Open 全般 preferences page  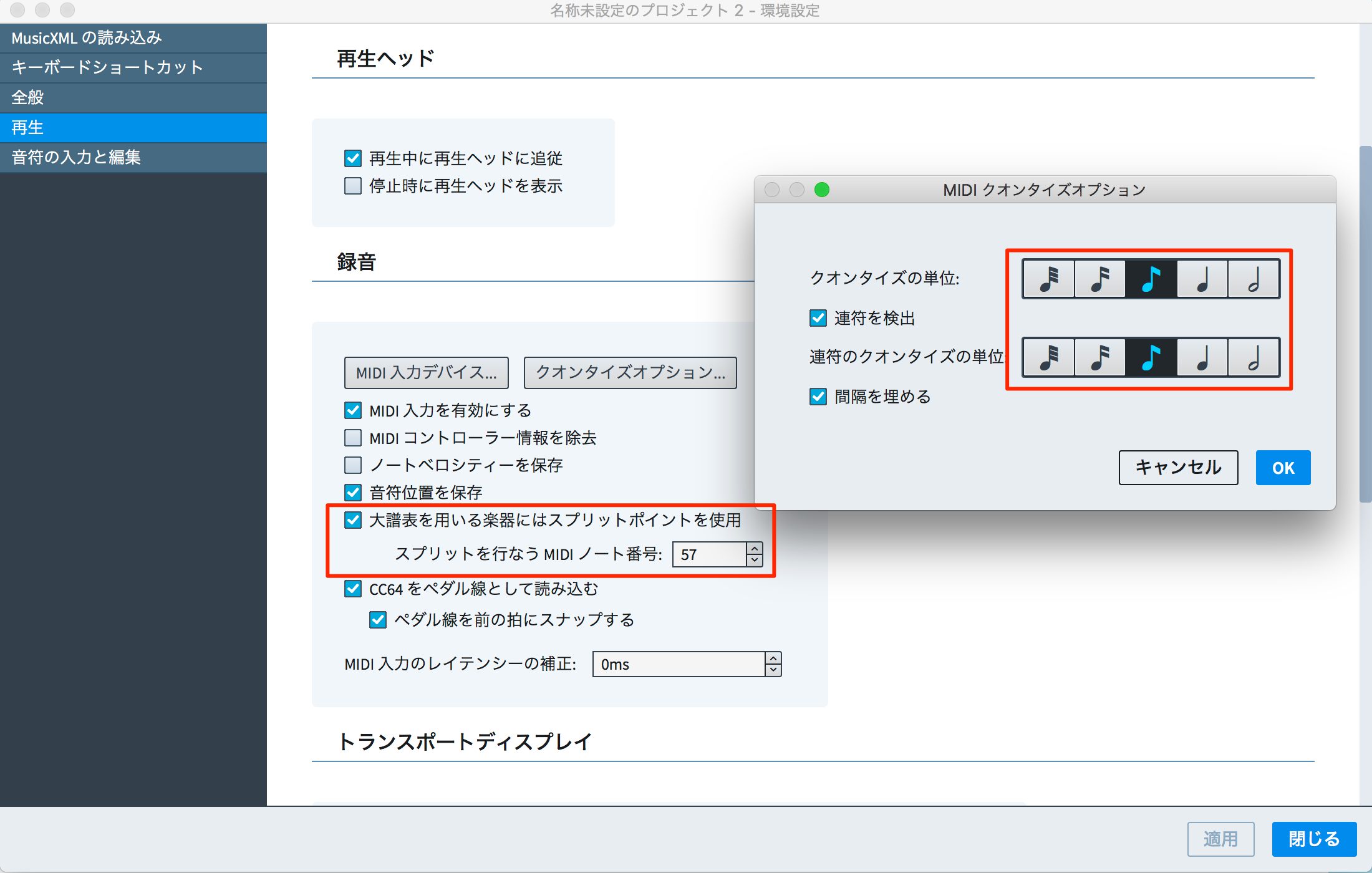click(133, 97)
